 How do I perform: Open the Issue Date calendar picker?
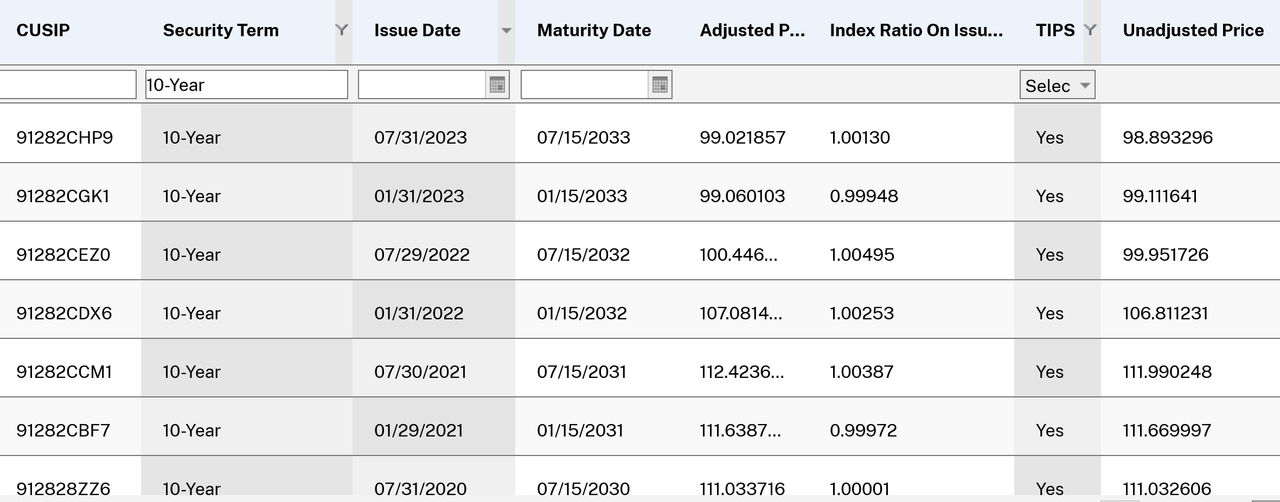[x=497, y=85]
